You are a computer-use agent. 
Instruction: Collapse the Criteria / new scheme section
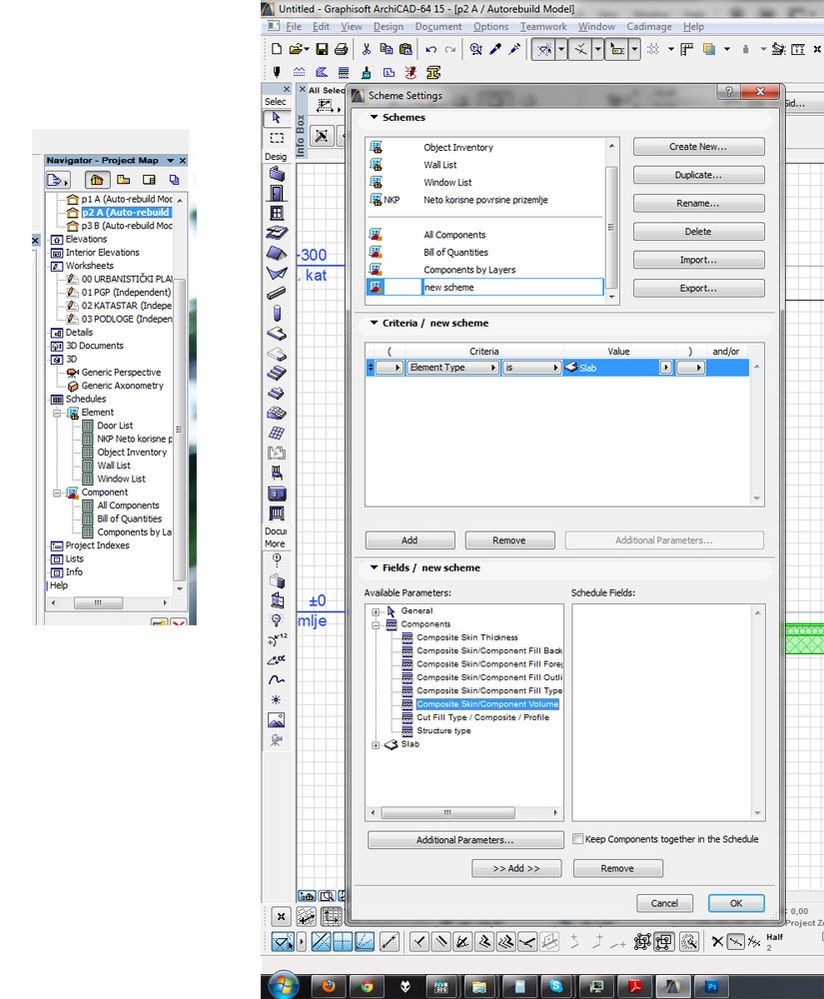click(374, 323)
